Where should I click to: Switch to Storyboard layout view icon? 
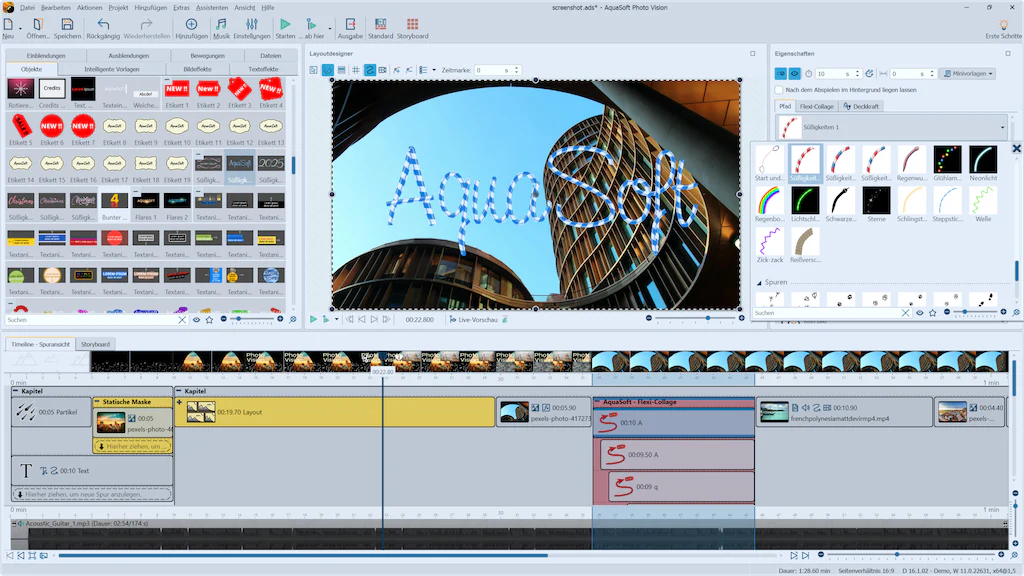[x=413, y=25]
